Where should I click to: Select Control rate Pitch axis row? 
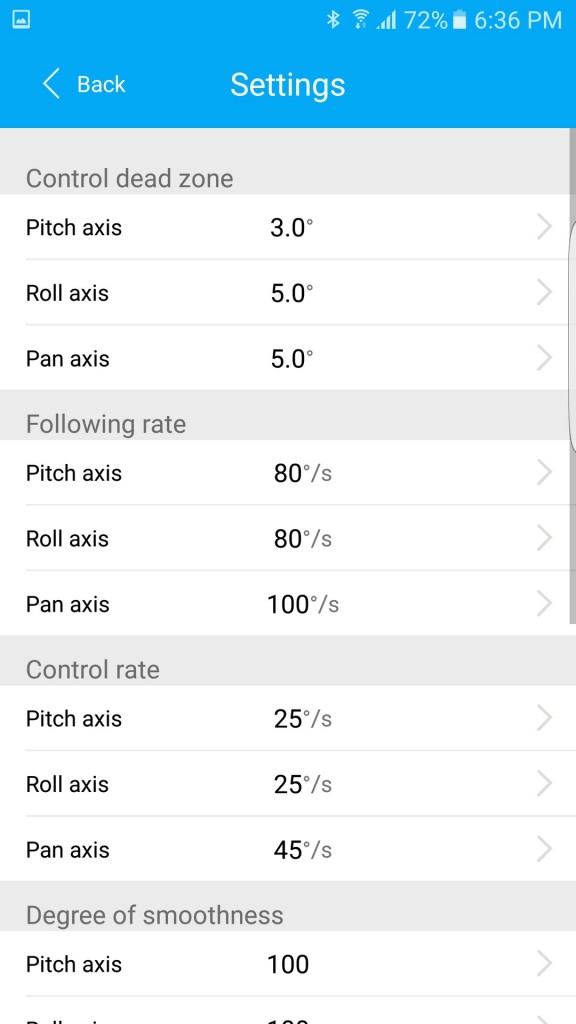tap(288, 718)
